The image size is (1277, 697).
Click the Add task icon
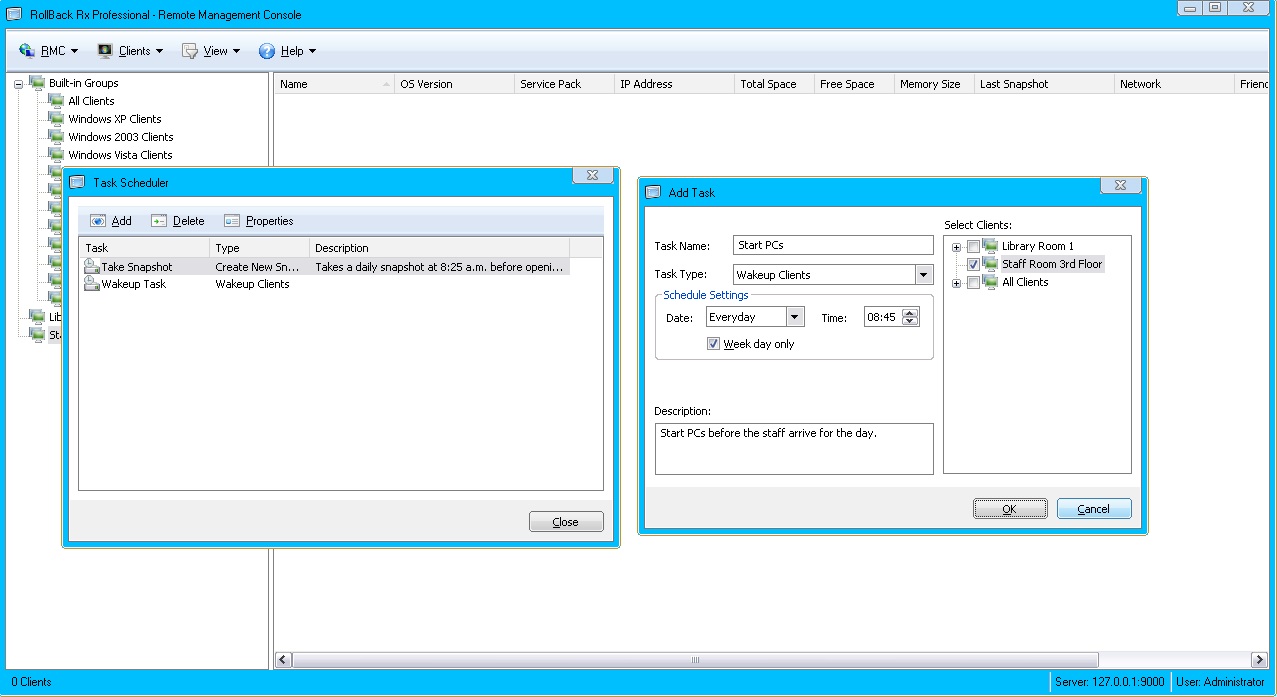pyautogui.click(x=98, y=221)
